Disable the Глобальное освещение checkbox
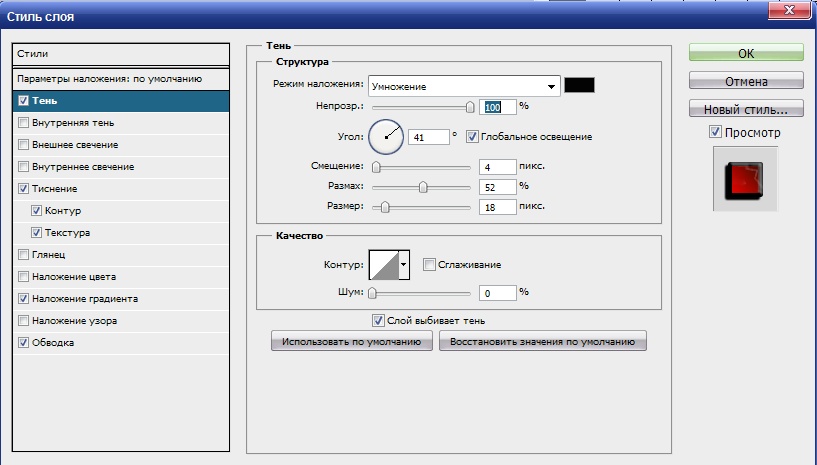817x465 pixels. click(x=472, y=136)
